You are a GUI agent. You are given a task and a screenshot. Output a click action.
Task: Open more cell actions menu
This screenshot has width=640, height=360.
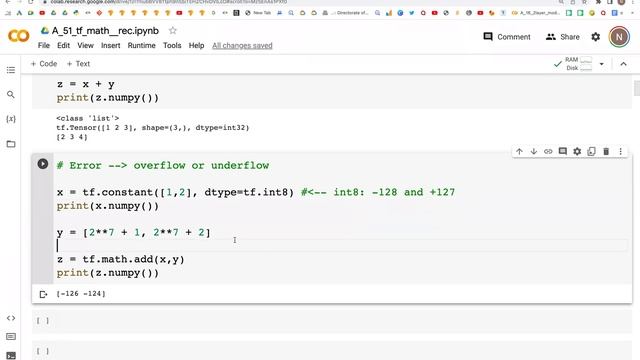(x=620, y=151)
